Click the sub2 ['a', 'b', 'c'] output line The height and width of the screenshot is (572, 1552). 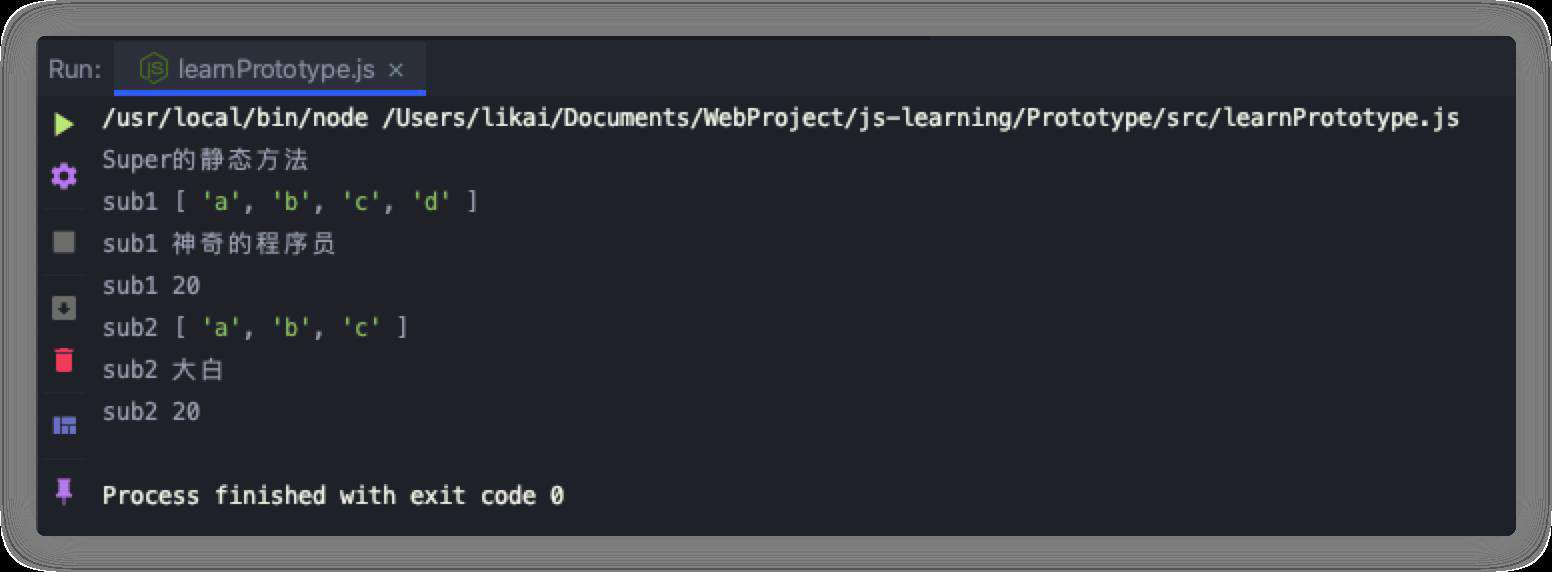[x=255, y=328]
